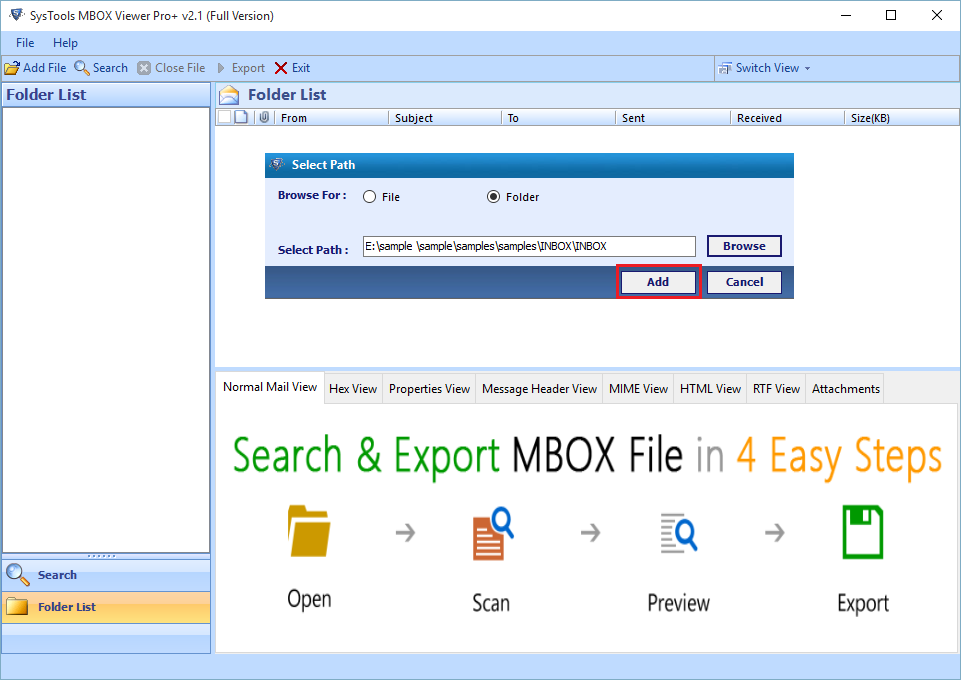Click the Add button in dialog

tap(658, 282)
